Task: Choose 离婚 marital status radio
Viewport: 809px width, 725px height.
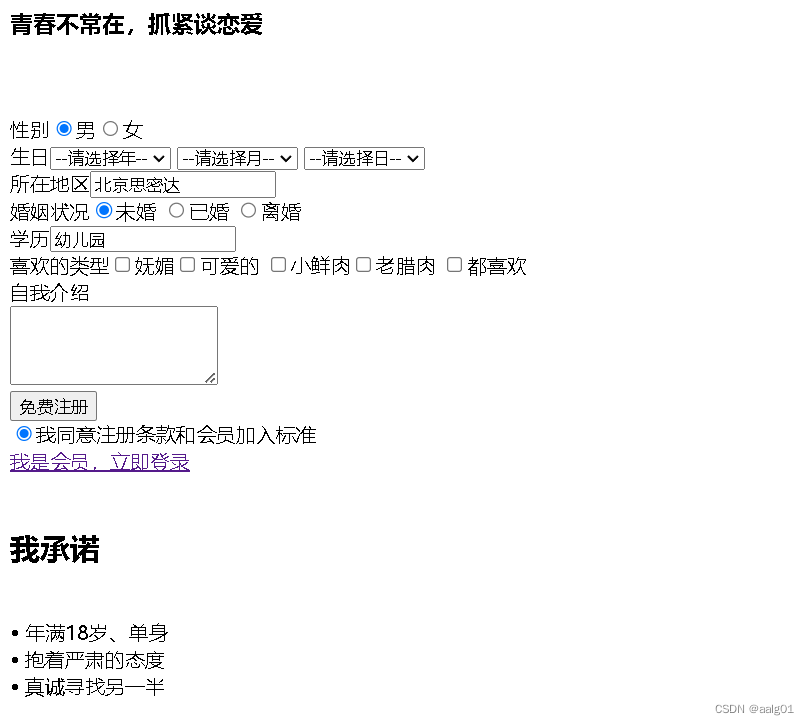Action: pos(248,211)
